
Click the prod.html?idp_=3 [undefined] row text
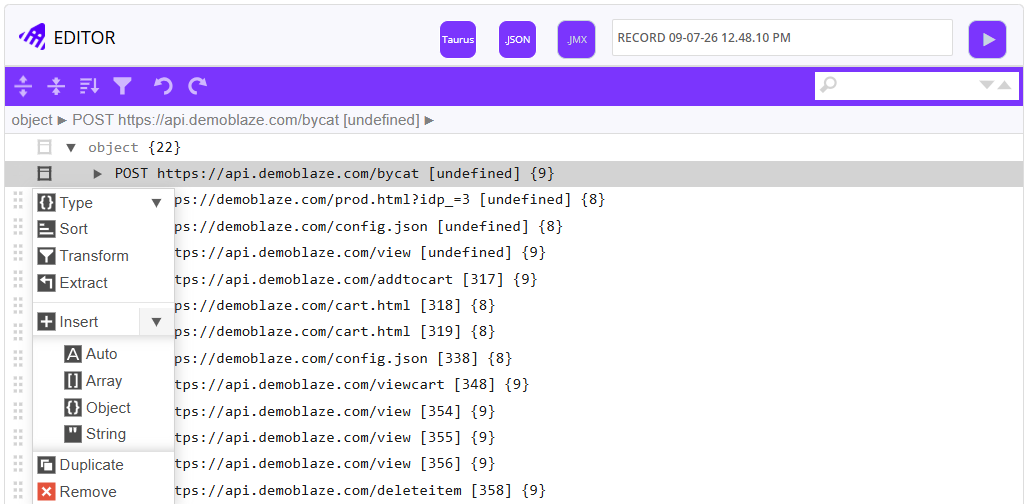(390, 200)
